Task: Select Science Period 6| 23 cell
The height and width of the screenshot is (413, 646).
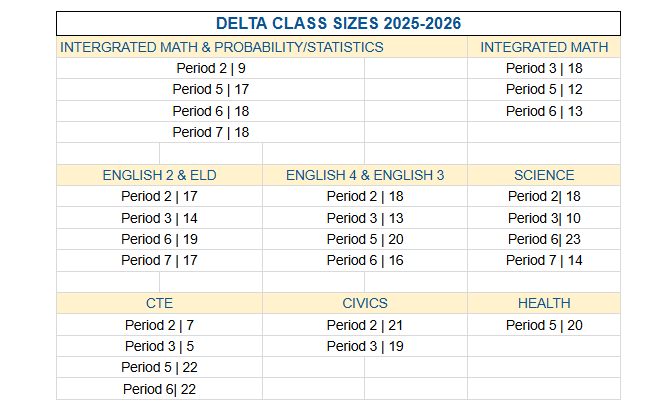Action: tap(544, 239)
